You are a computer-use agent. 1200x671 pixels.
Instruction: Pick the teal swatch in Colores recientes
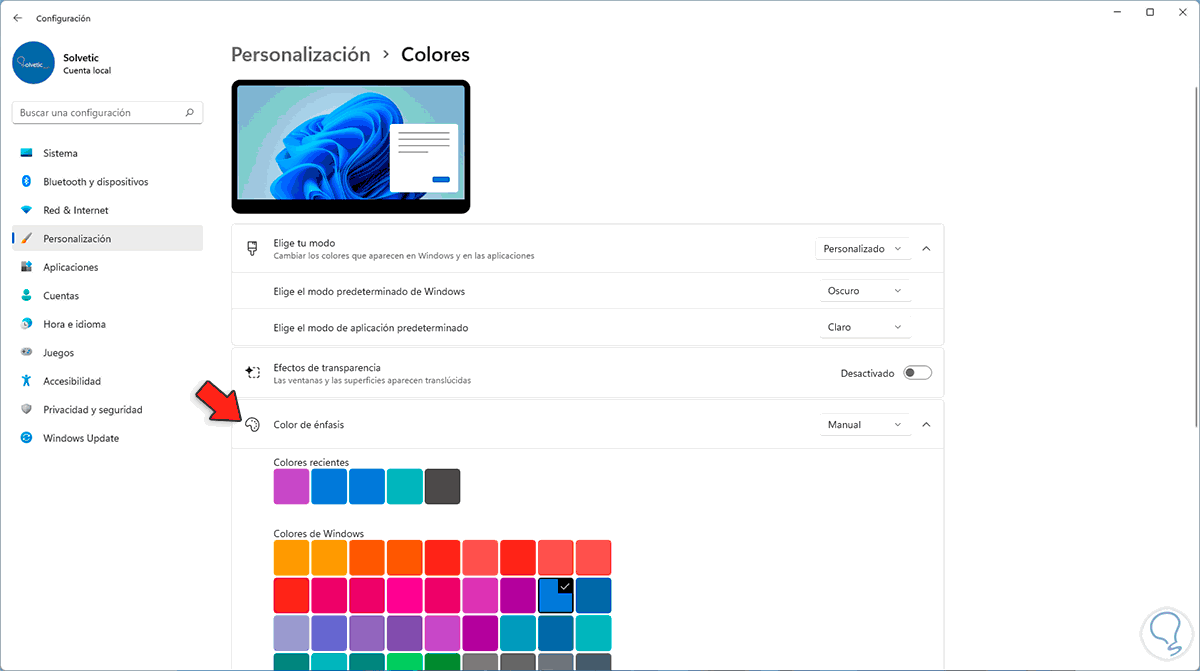click(405, 486)
